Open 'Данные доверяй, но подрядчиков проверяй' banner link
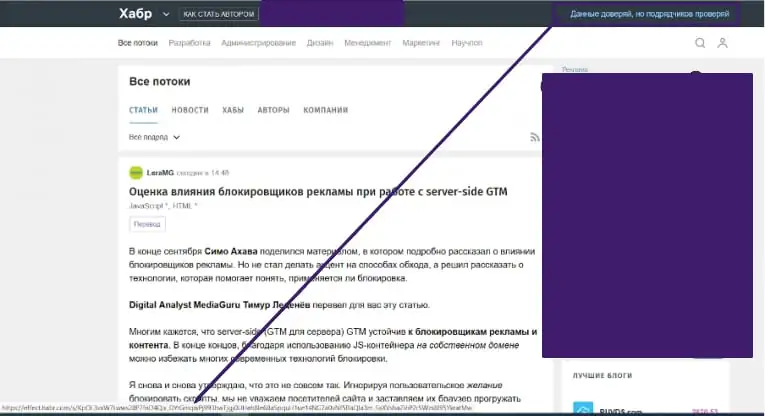765x416 pixels. pyautogui.click(x=649, y=14)
